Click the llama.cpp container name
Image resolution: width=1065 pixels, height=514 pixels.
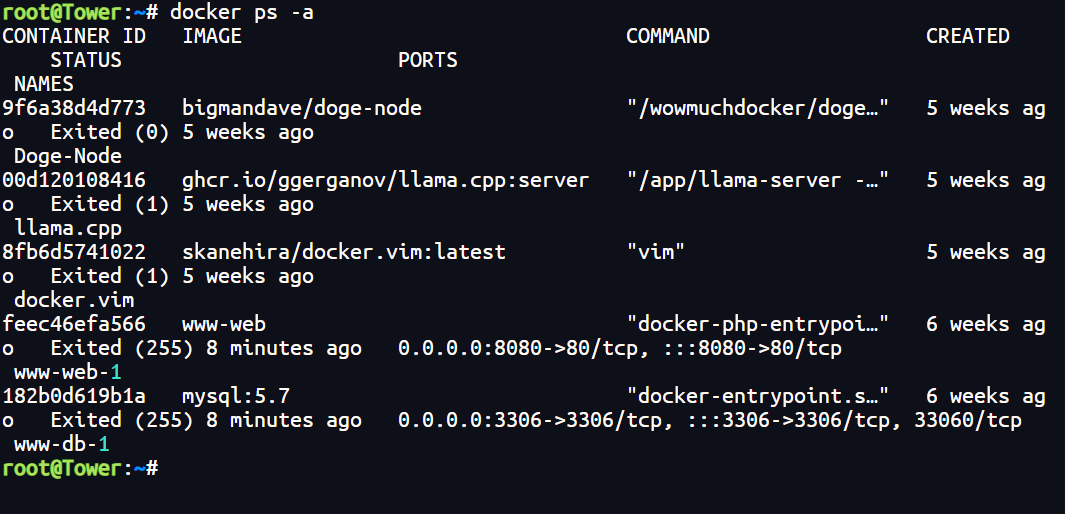[x=68, y=228]
